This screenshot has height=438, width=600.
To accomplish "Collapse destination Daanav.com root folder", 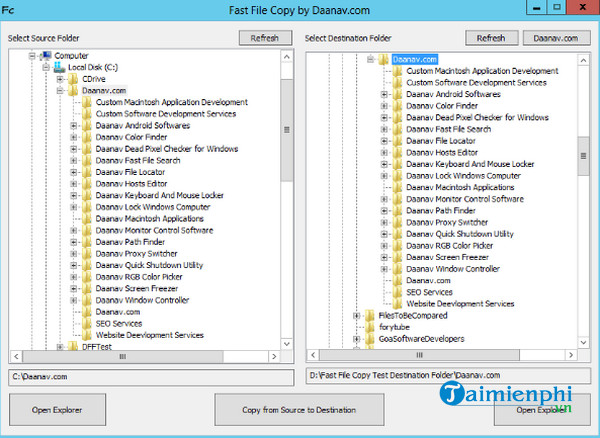I will tap(370, 59).
